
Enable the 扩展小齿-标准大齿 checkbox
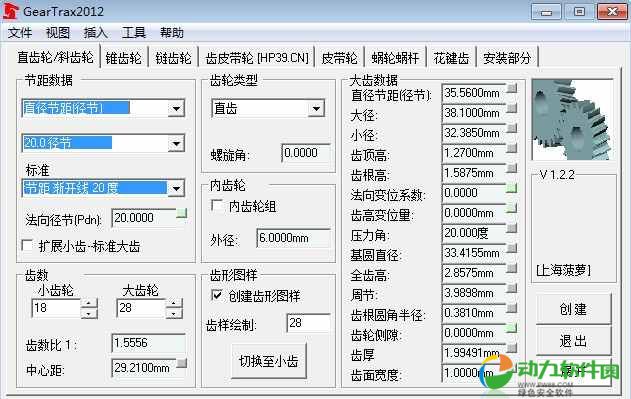(x=27, y=245)
